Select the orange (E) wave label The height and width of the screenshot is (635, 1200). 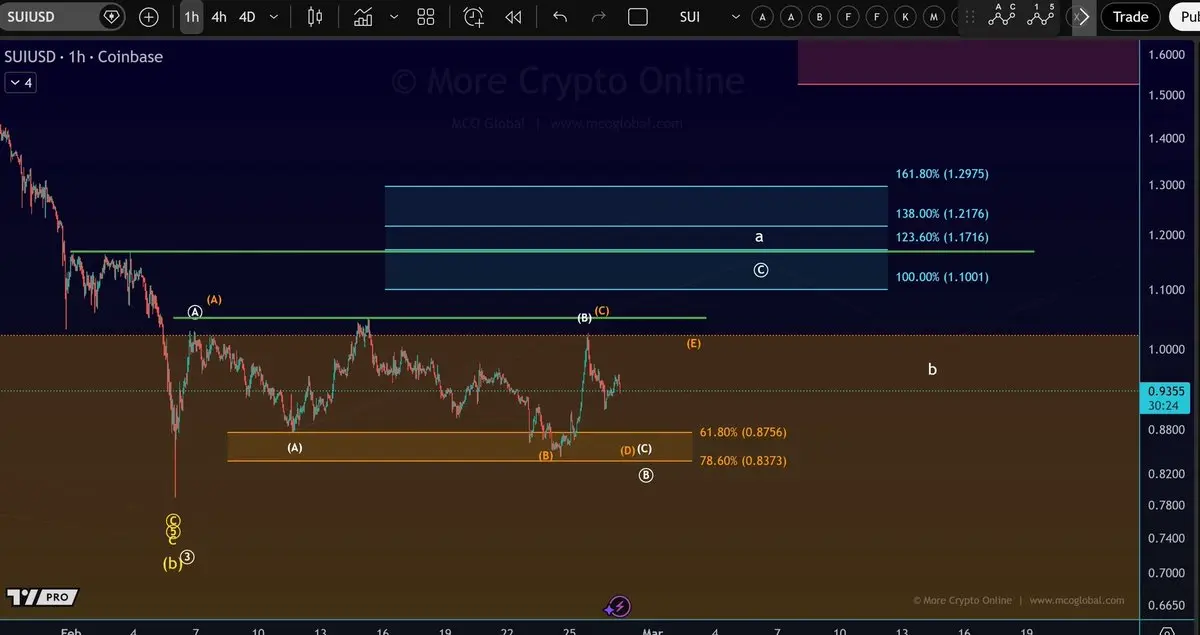pyautogui.click(x=693, y=344)
